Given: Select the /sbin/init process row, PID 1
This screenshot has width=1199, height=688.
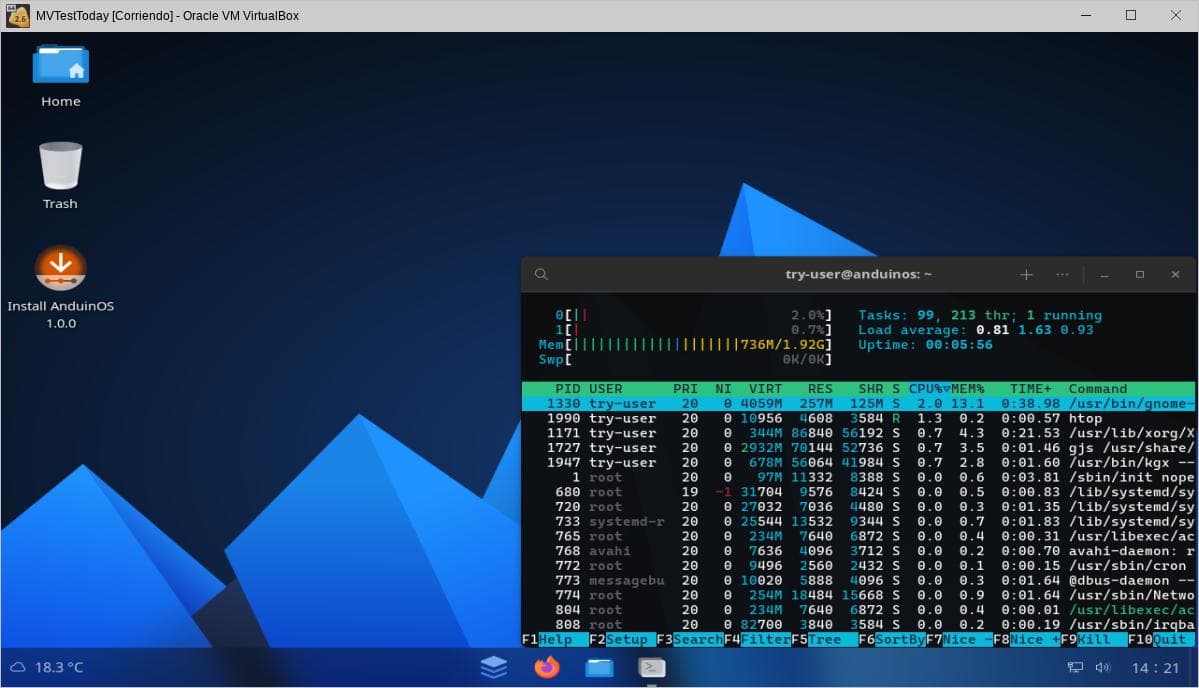Looking at the screenshot, I should coord(859,477).
